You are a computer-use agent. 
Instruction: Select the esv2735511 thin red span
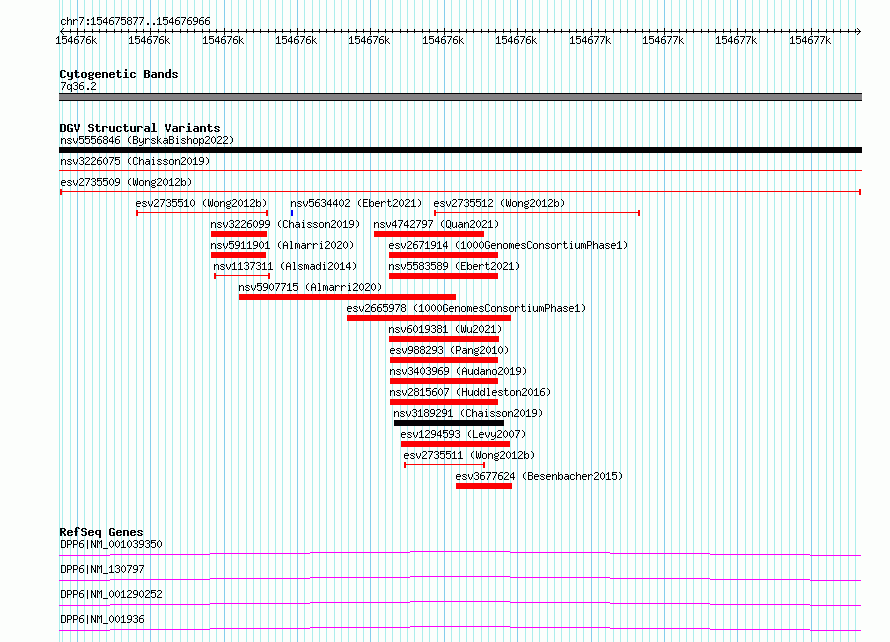pyautogui.click(x=444, y=465)
